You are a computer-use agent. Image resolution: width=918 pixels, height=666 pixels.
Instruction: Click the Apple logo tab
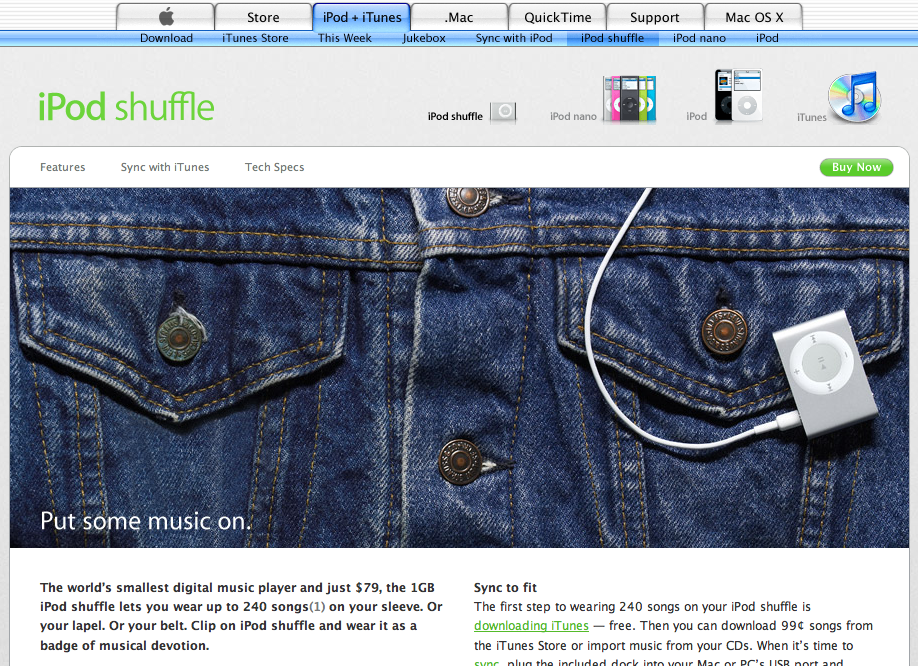tap(166, 17)
